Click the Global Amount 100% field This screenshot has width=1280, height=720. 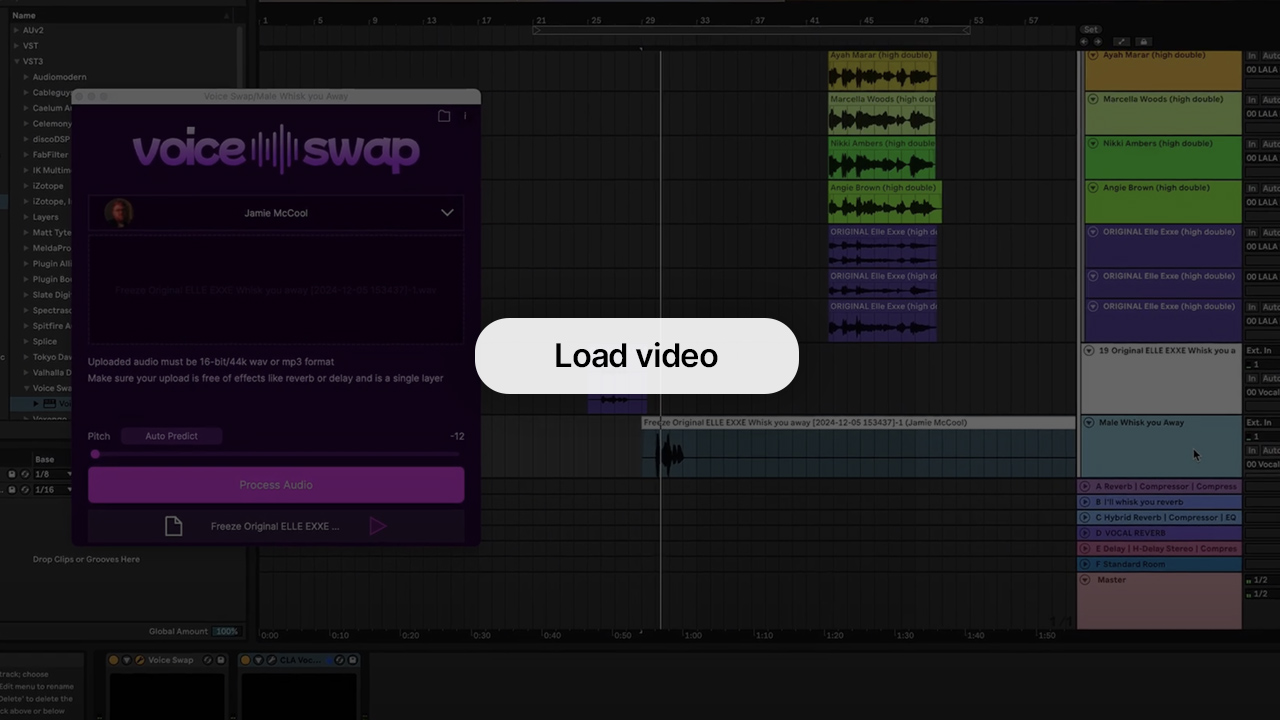point(227,632)
